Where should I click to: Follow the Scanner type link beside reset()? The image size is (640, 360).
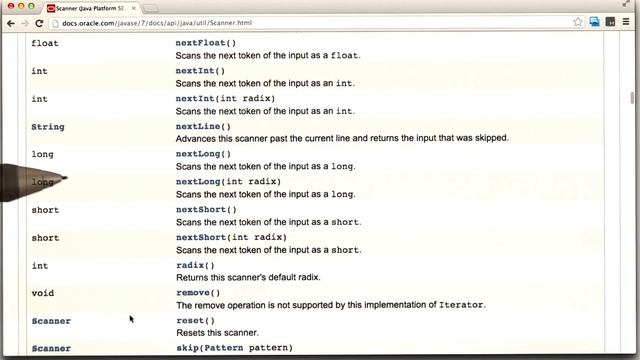point(51,321)
